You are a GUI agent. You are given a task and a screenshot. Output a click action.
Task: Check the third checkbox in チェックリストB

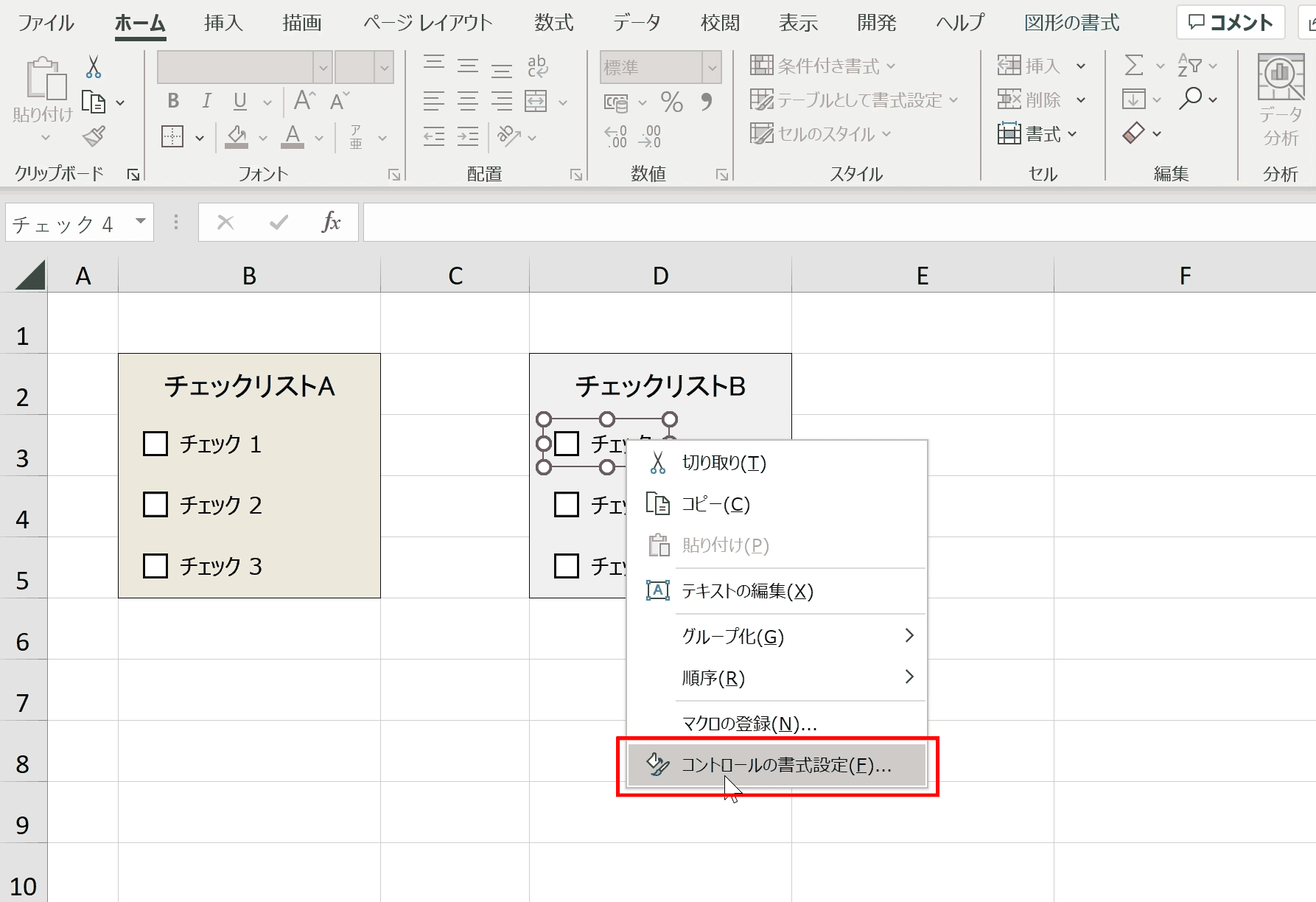point(567,566)
